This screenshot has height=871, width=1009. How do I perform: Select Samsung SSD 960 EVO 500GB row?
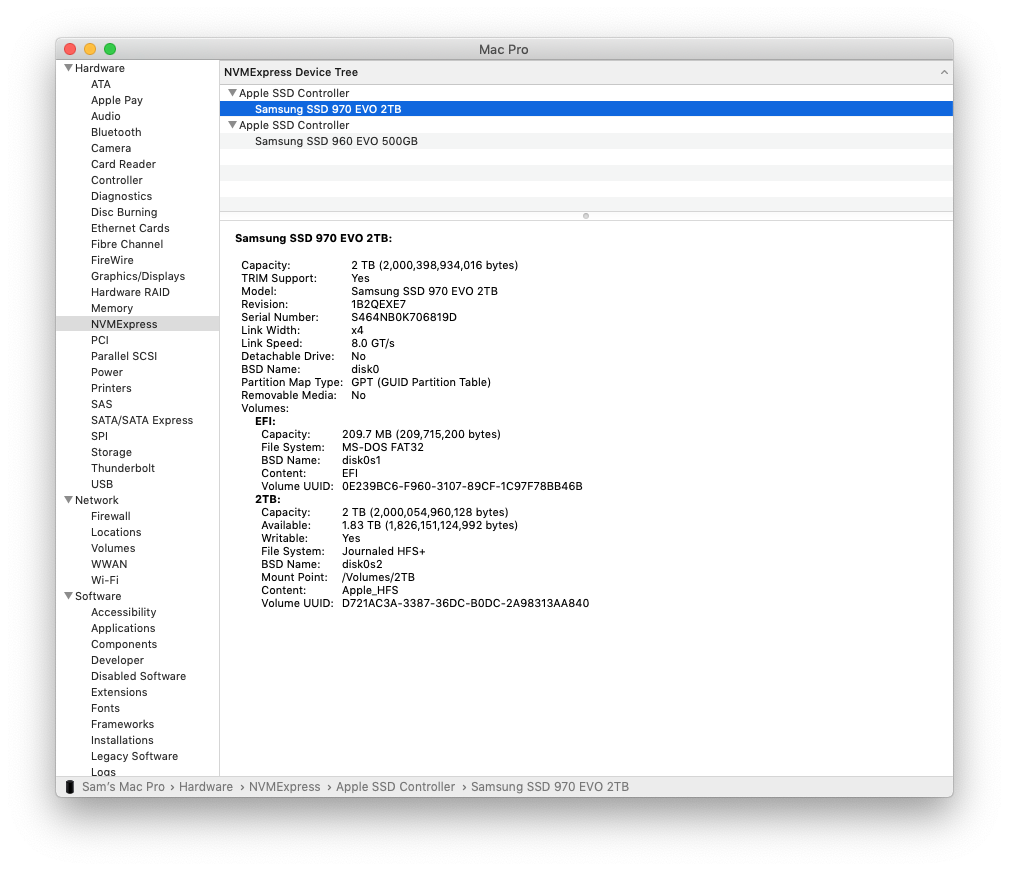tap(586, 141)
